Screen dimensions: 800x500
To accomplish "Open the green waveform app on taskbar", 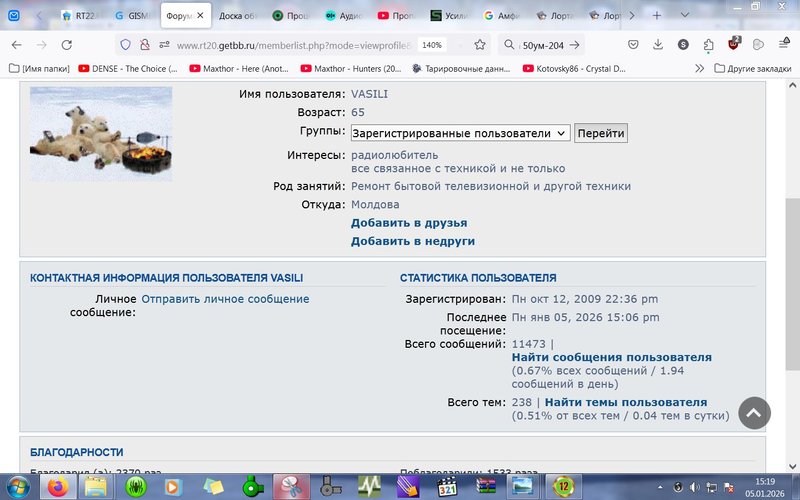I will click(369, 487).
